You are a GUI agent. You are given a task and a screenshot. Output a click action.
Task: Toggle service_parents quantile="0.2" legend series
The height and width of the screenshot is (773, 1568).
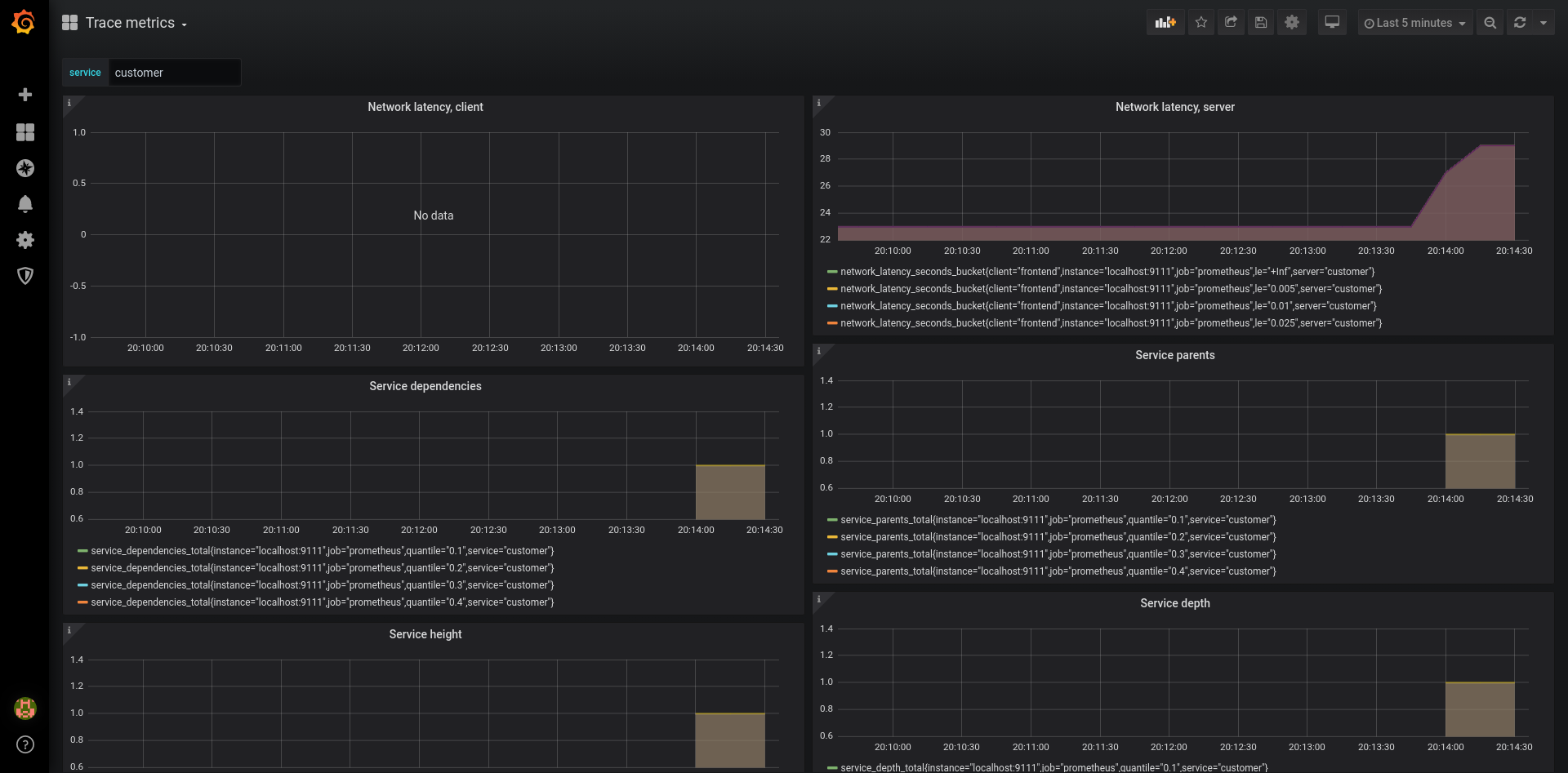coord(1058,537)
